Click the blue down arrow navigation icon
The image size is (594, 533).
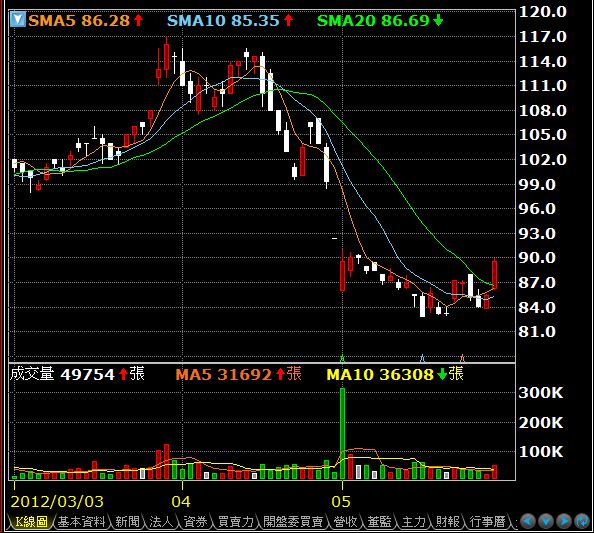[546, 521]
